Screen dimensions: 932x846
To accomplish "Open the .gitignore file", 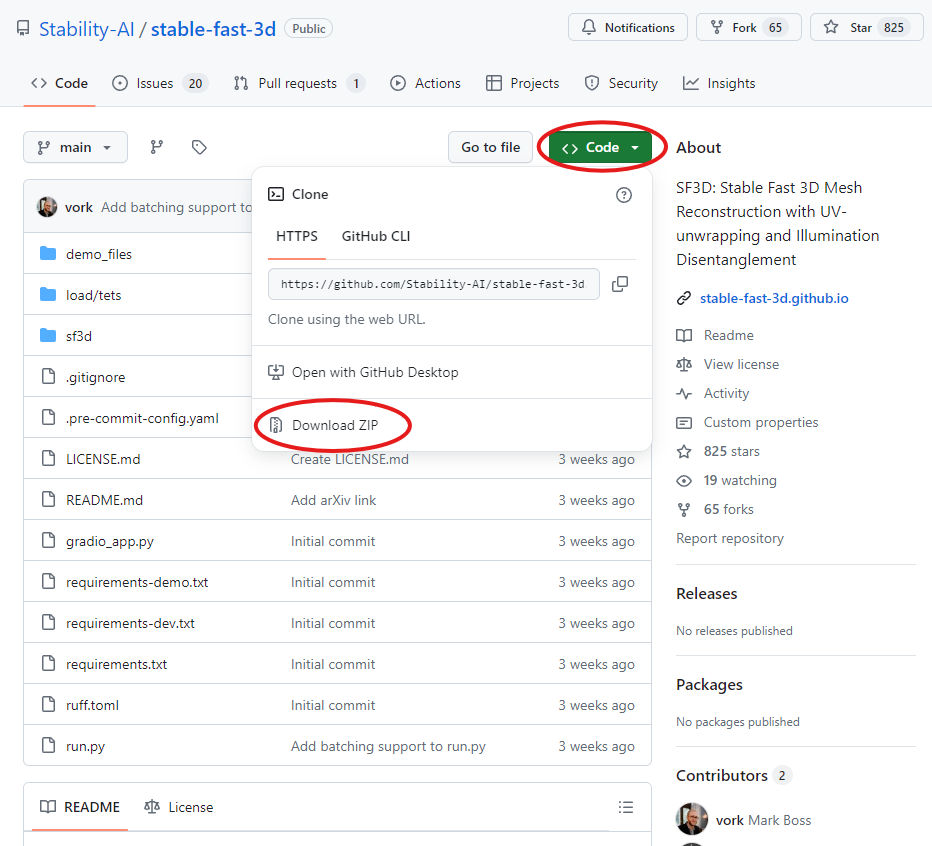I will 96,377.
